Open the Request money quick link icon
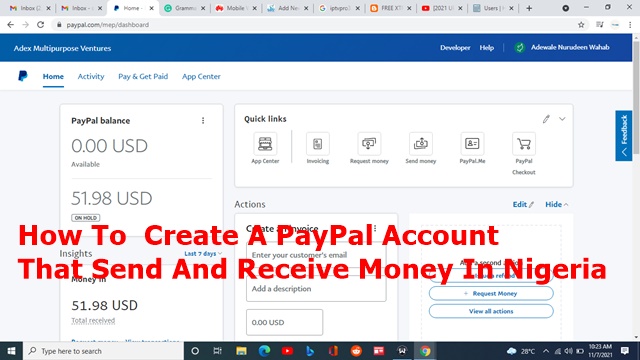 point(369,144)
